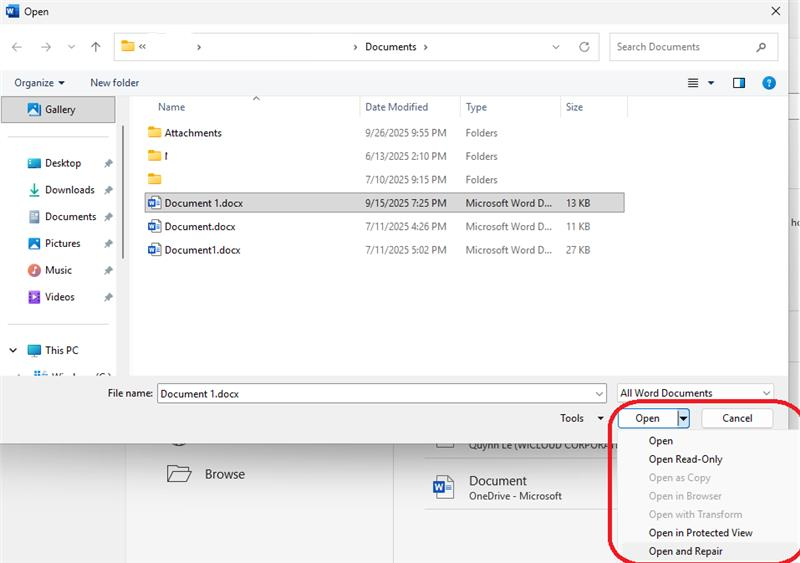This screenshot has width=800, height=563.
Task: Unpin Downloads using its pin icon
Action: click(108, 190)
